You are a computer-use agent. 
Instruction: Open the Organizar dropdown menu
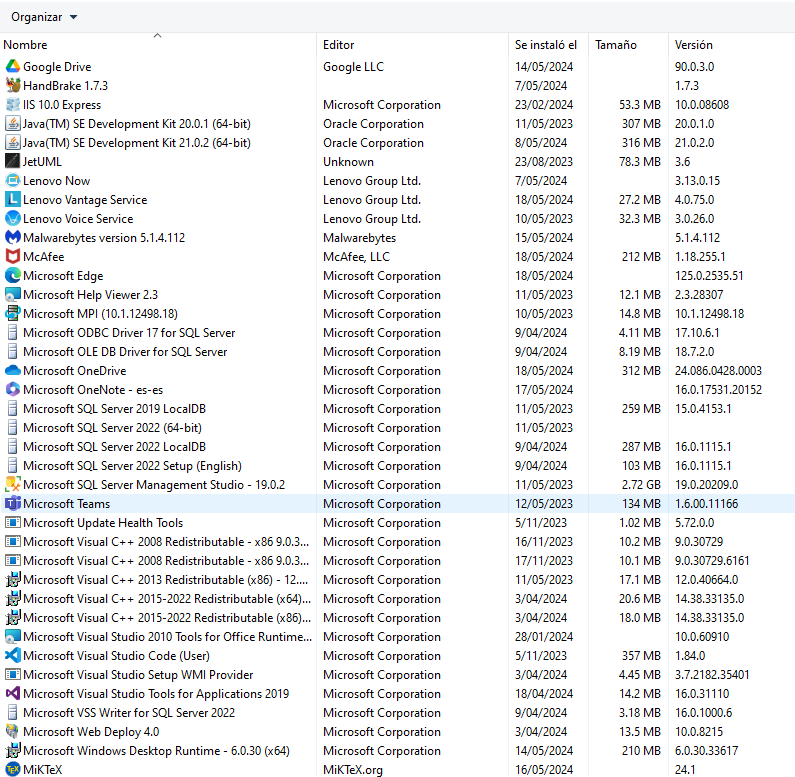point(44,17)
